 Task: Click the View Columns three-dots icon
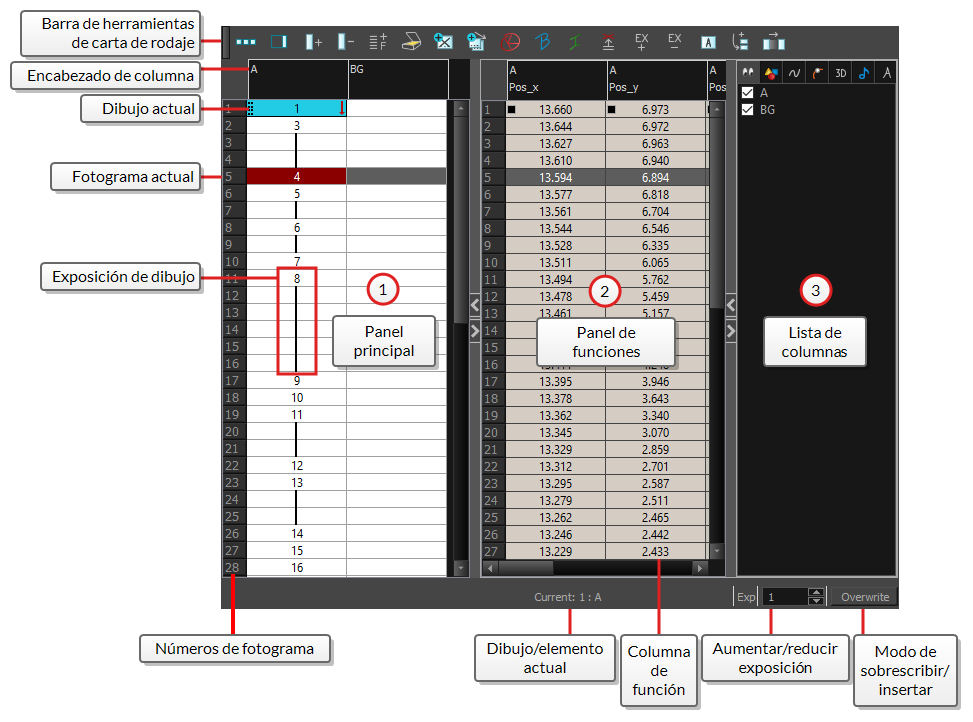point(246,42)
